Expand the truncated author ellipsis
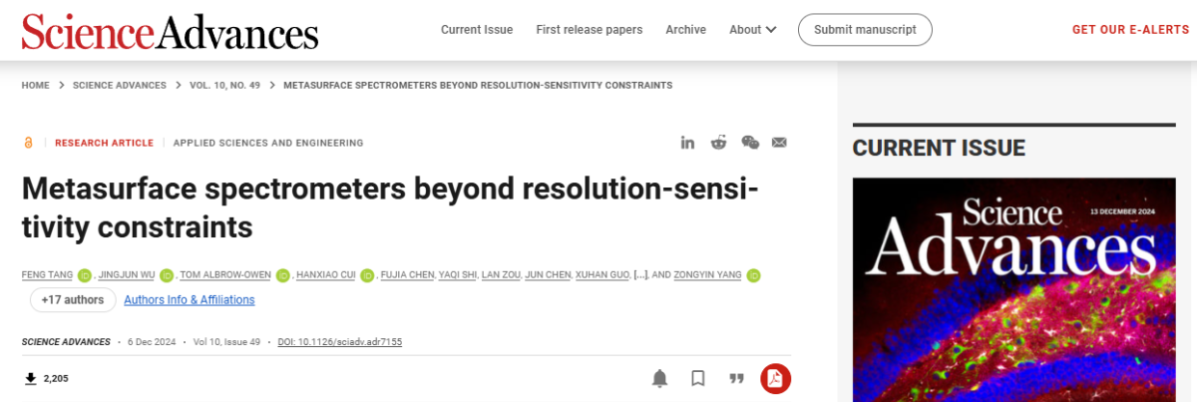Screen dimensions: 1197x403 click(x=640, y=275)
